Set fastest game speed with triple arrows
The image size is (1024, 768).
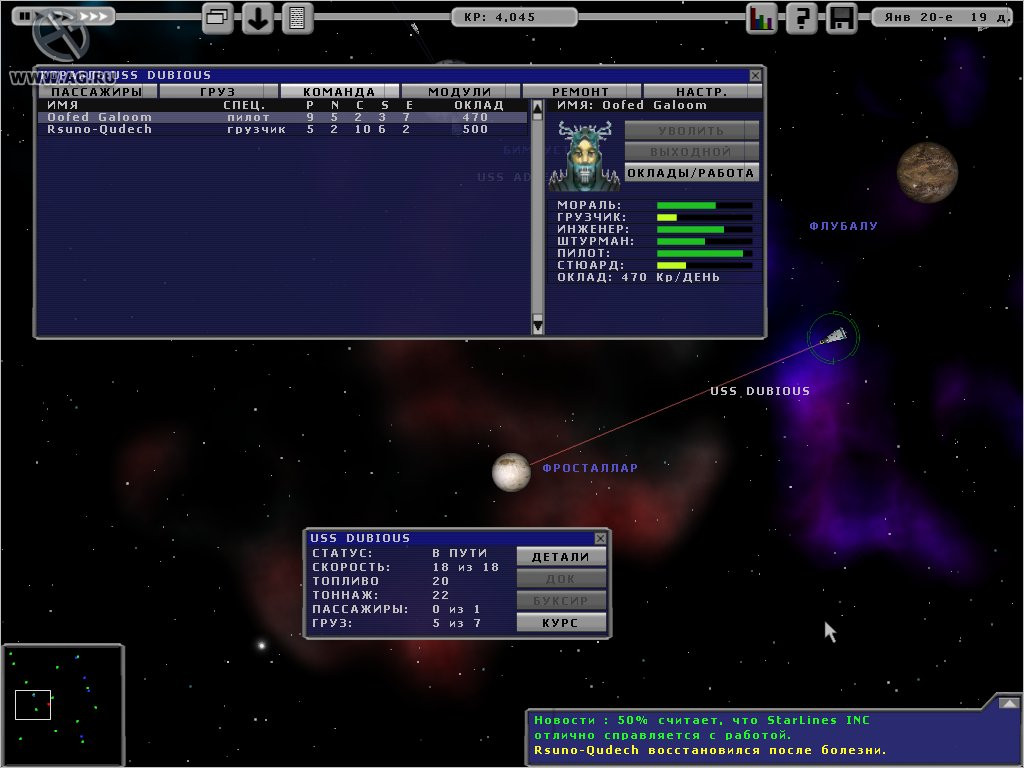pos(95,16)
